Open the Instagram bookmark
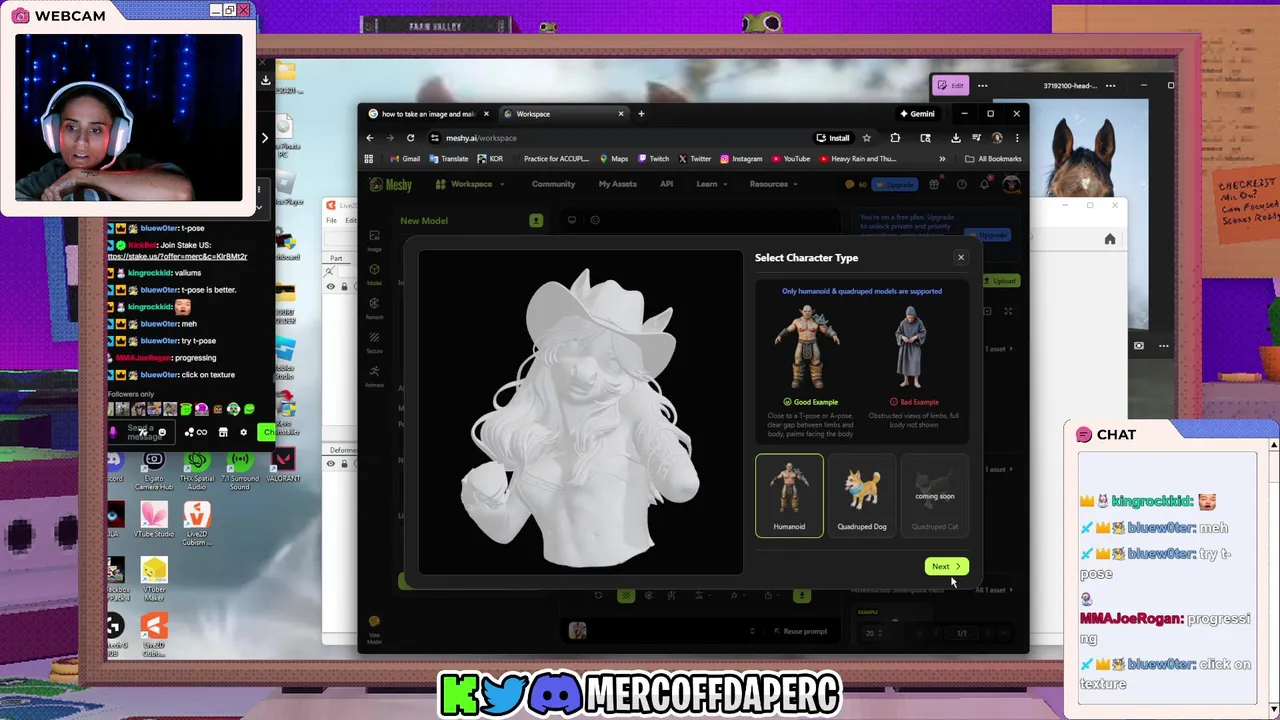The image size is (1280, 720). [741, 159]
